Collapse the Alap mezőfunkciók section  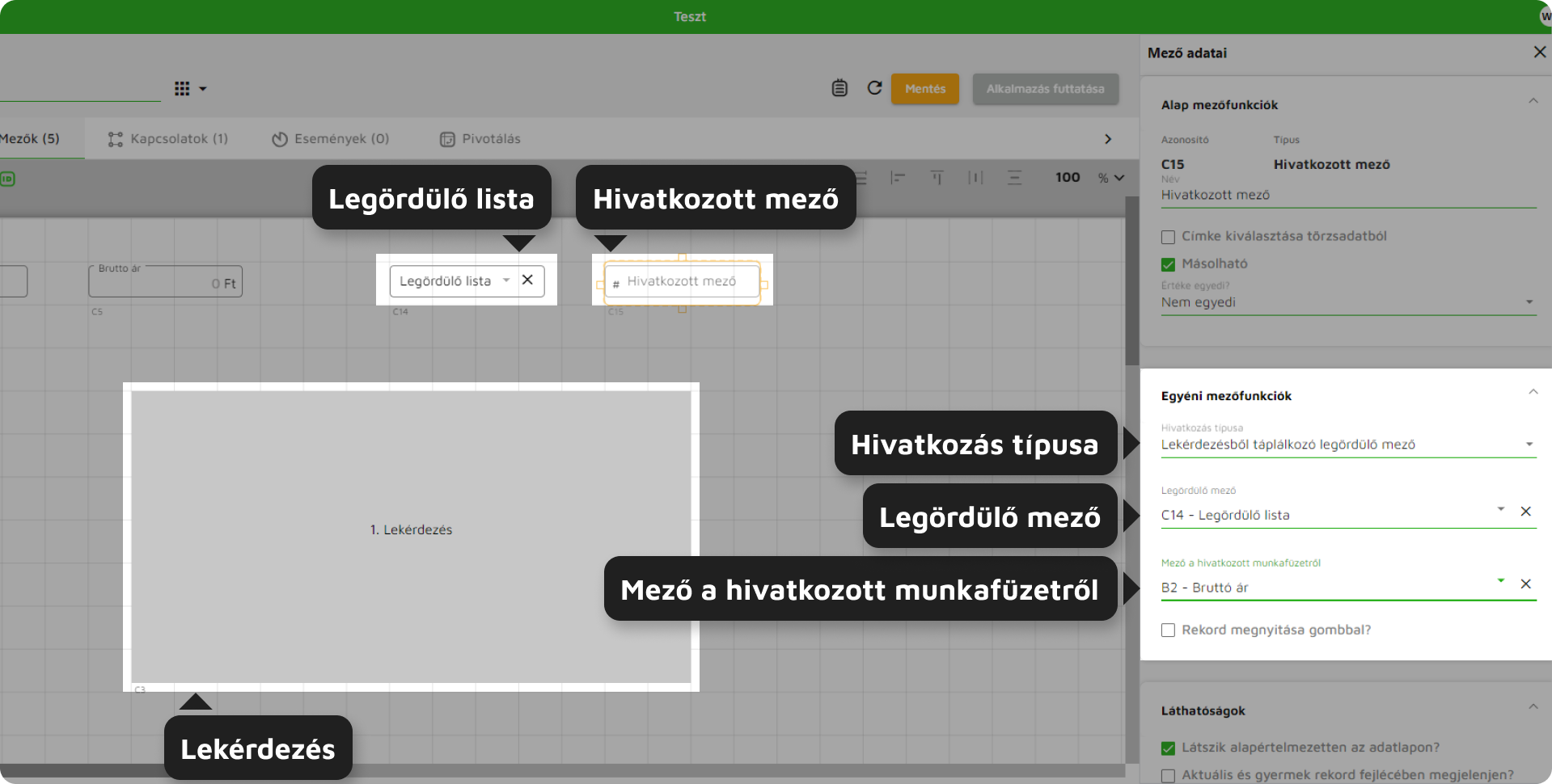click(x=1533, y=102)
